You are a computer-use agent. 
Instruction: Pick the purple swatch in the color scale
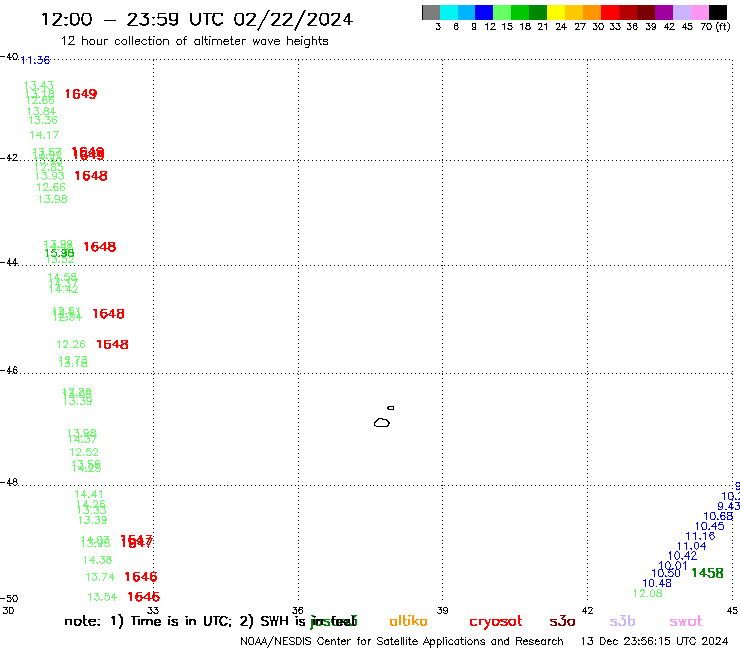click(664, 12)
